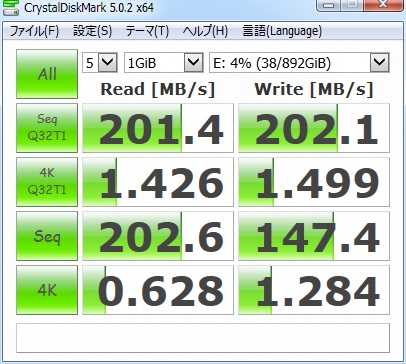Viewport: 406px width, 364px height.
Task: Select the 4K Q32T1 write result 1.499
Action: (314, 182)
